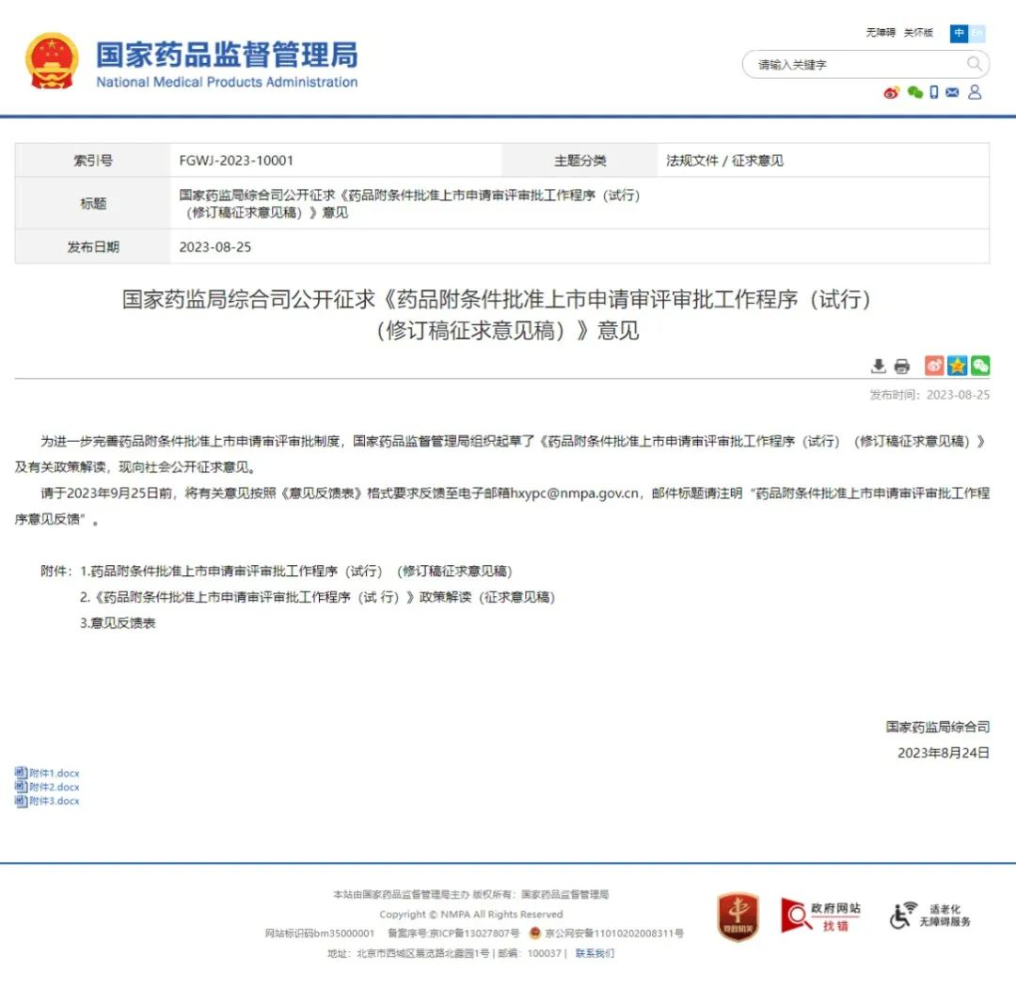Click the download icon under the article title
Image resolution: width=1017 pixels, height=983 pixels.
pos(878,366)
